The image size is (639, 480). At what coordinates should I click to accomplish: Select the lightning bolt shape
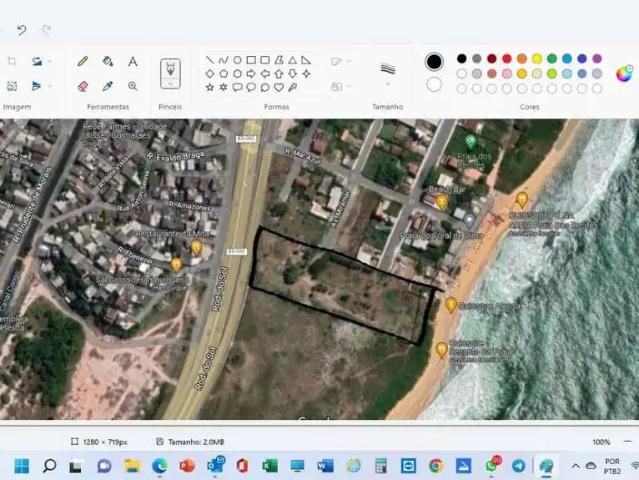pyautogui.click(x=292, y=87)
